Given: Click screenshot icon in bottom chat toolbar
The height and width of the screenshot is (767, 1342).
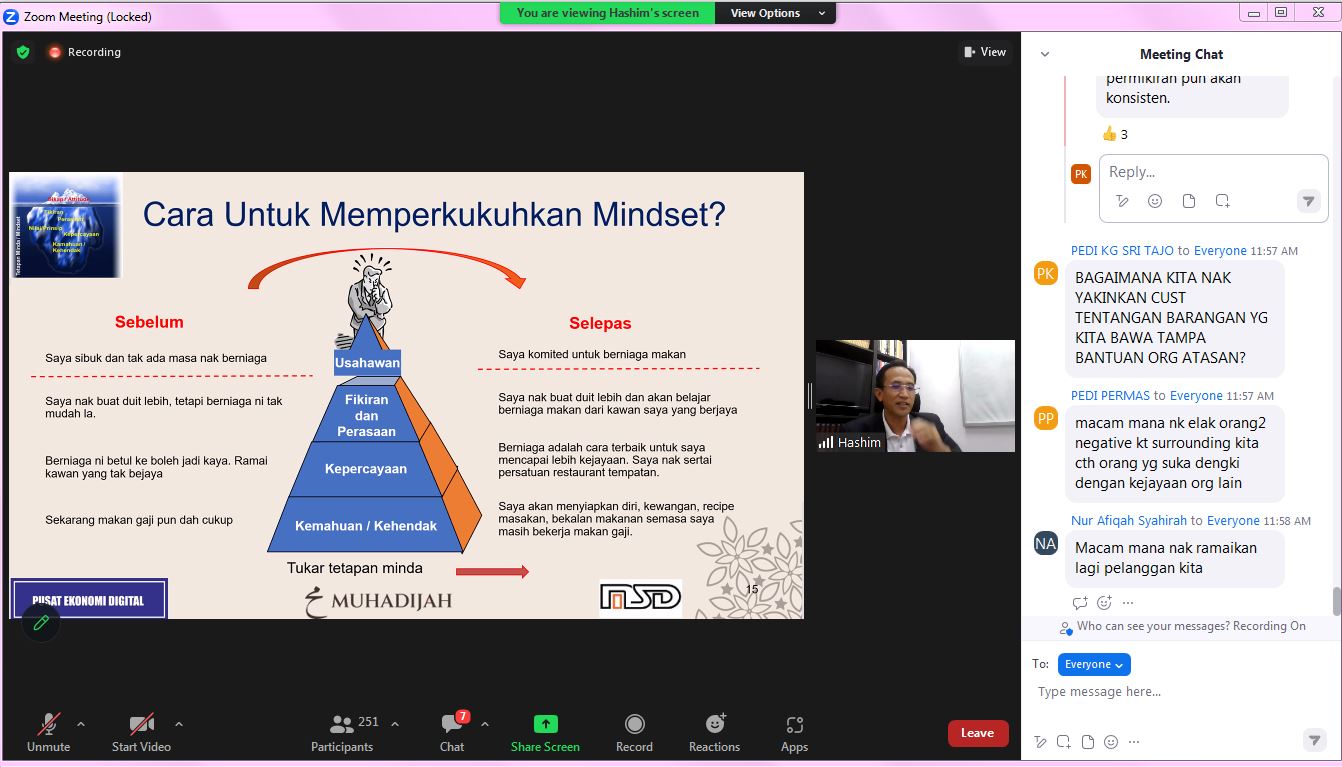Looking at the screenshot, I should coord(1063,742).
